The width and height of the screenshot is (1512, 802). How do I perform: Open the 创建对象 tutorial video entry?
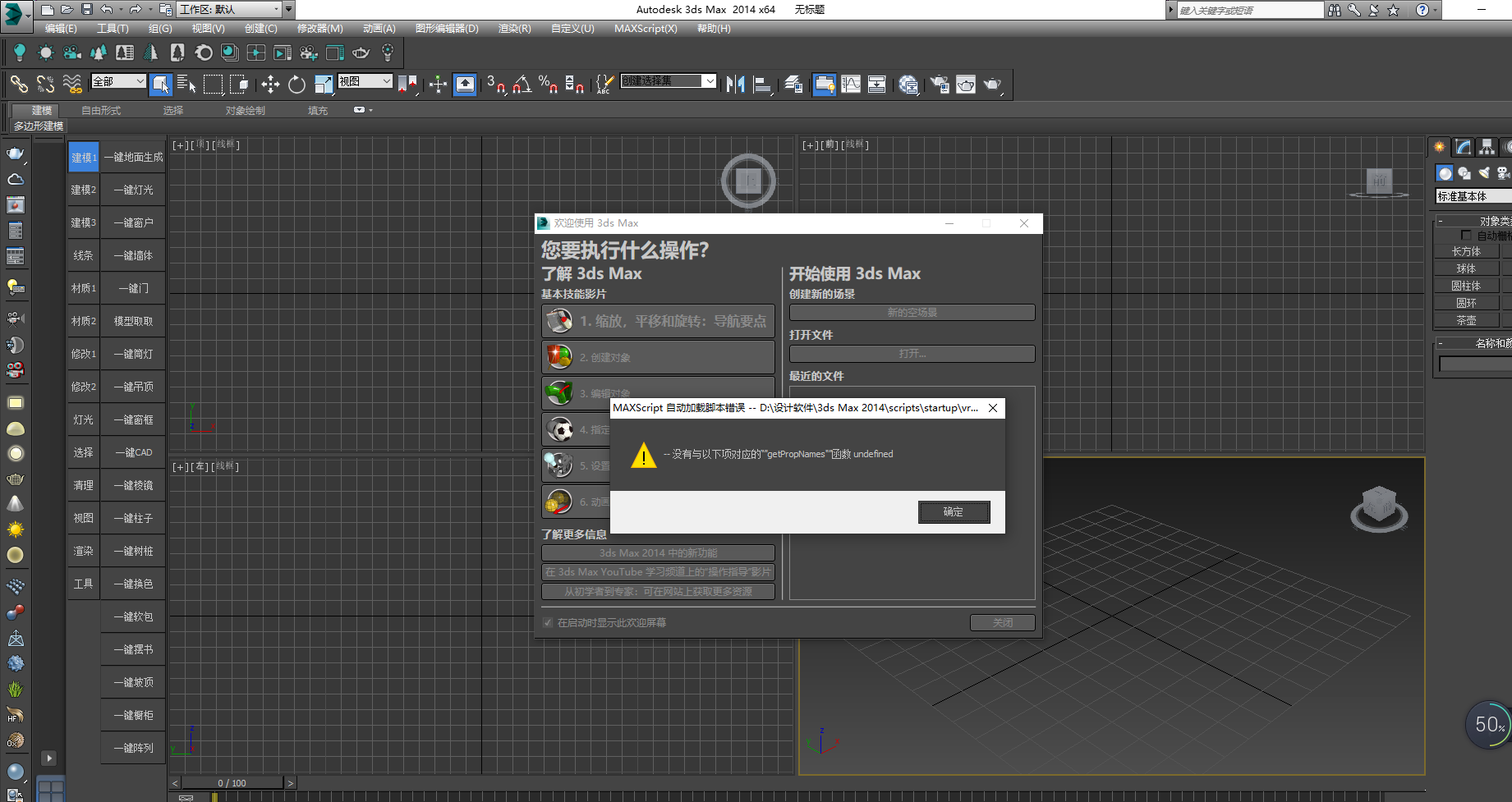[x=658, y=357]
